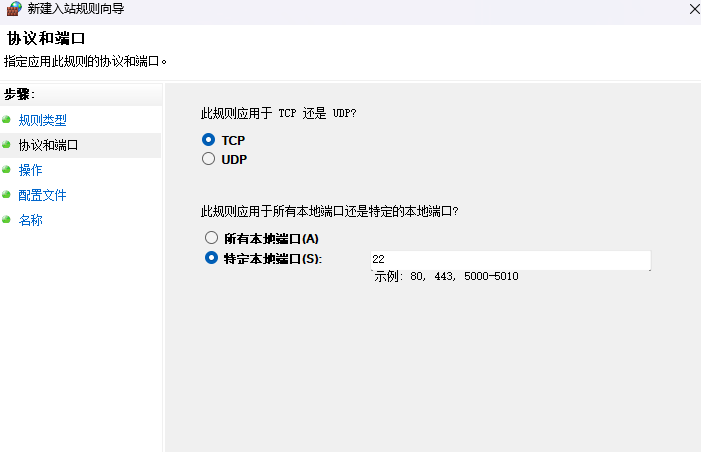The image size is (701, 452).
Task: Click the green bullet beside 名称
Action: pyautogui.click(x=7, y=220)
